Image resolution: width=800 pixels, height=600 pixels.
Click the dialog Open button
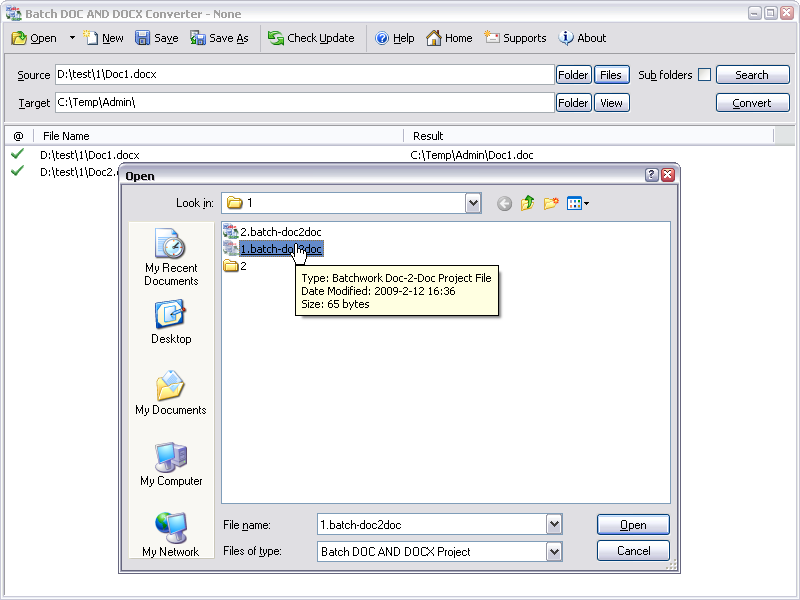[x=633, y=525]
